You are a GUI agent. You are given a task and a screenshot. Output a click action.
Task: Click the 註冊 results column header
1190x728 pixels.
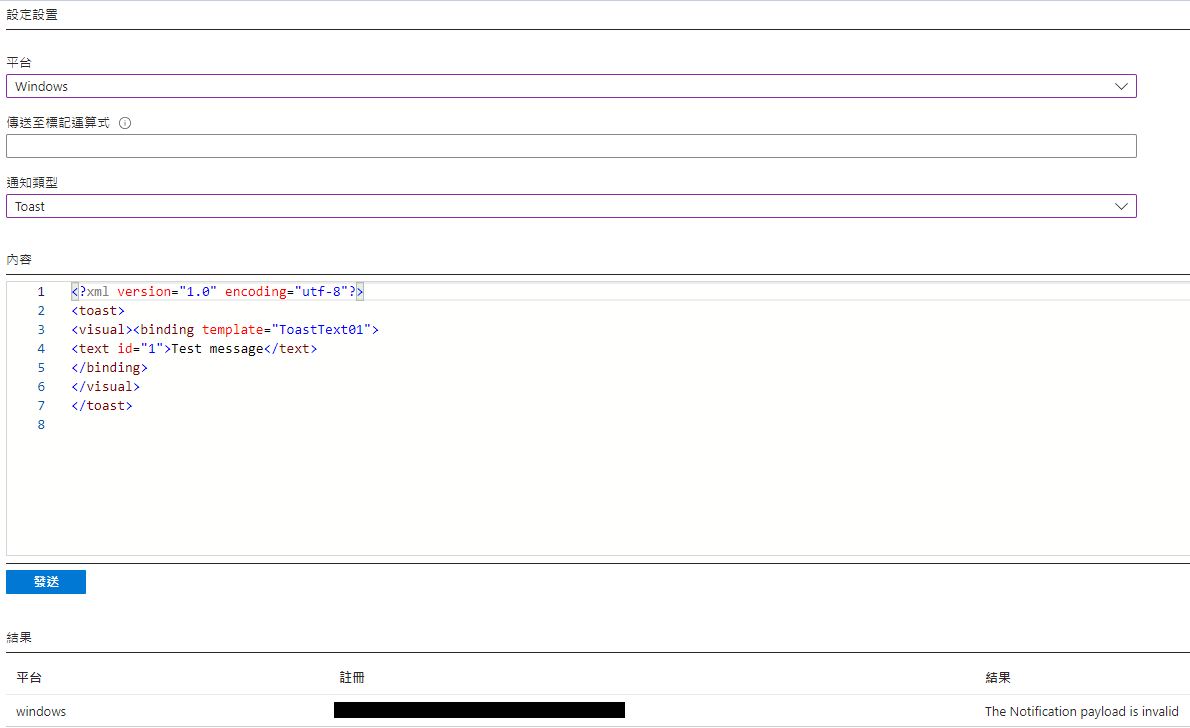[352, 677]
